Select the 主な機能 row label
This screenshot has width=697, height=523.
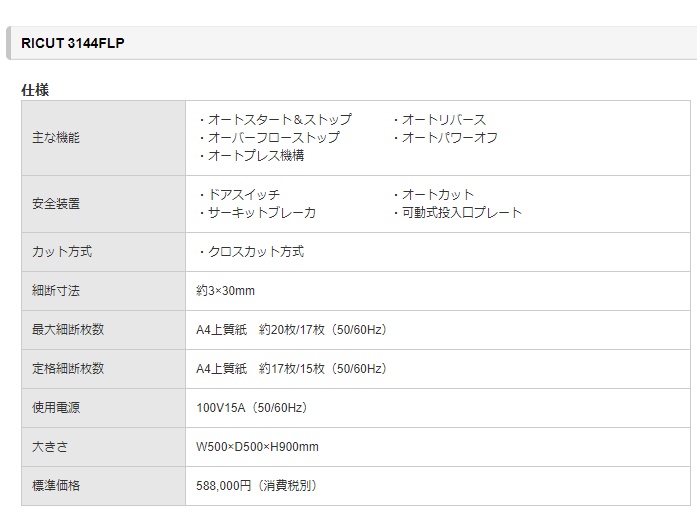coord(56,138)
